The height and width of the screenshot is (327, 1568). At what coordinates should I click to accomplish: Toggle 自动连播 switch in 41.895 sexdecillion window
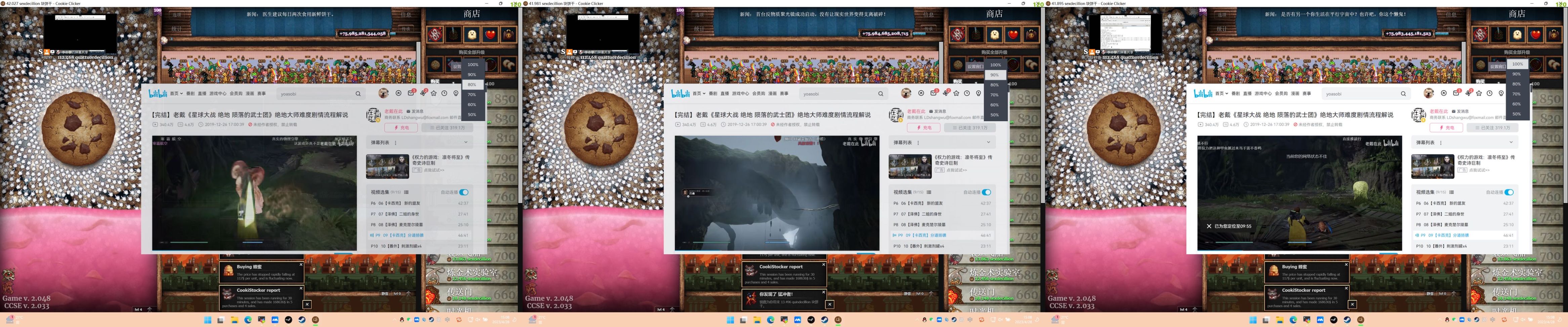pyautogui.click(x=1509, y=192)
